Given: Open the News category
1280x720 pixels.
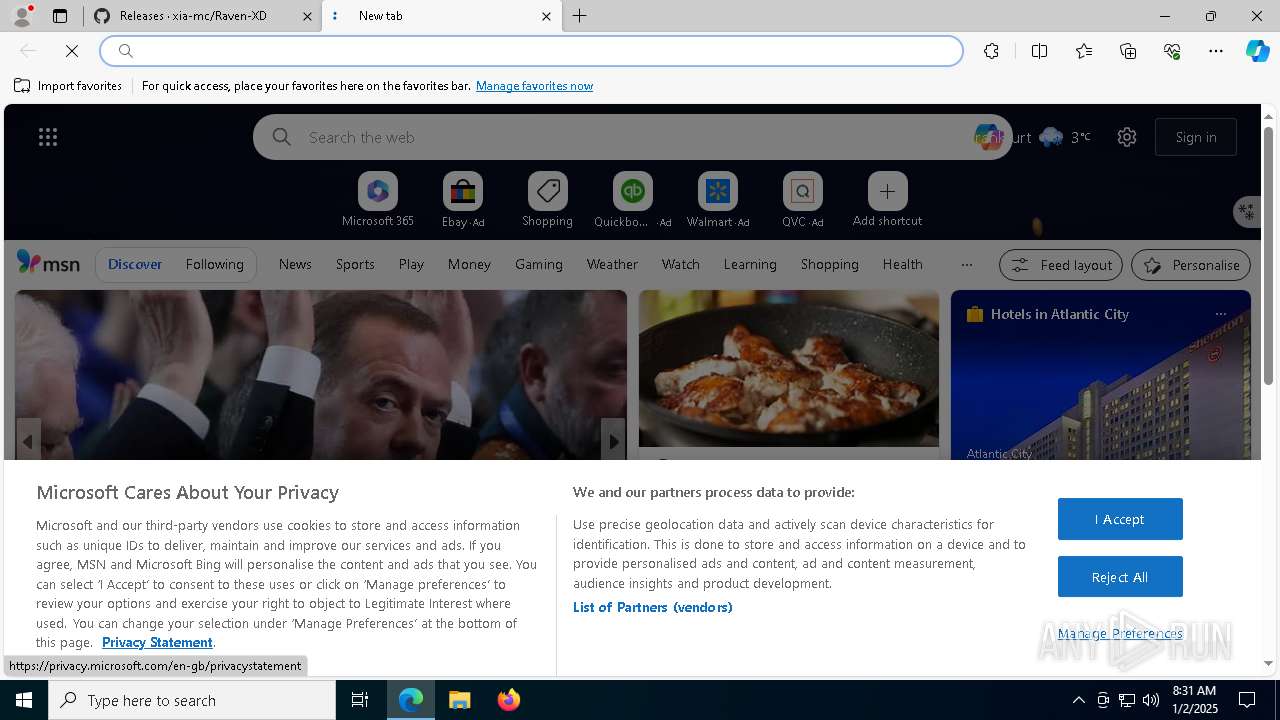Looking at the screenshot, I should pyautogui.click(x=295, y=264).
